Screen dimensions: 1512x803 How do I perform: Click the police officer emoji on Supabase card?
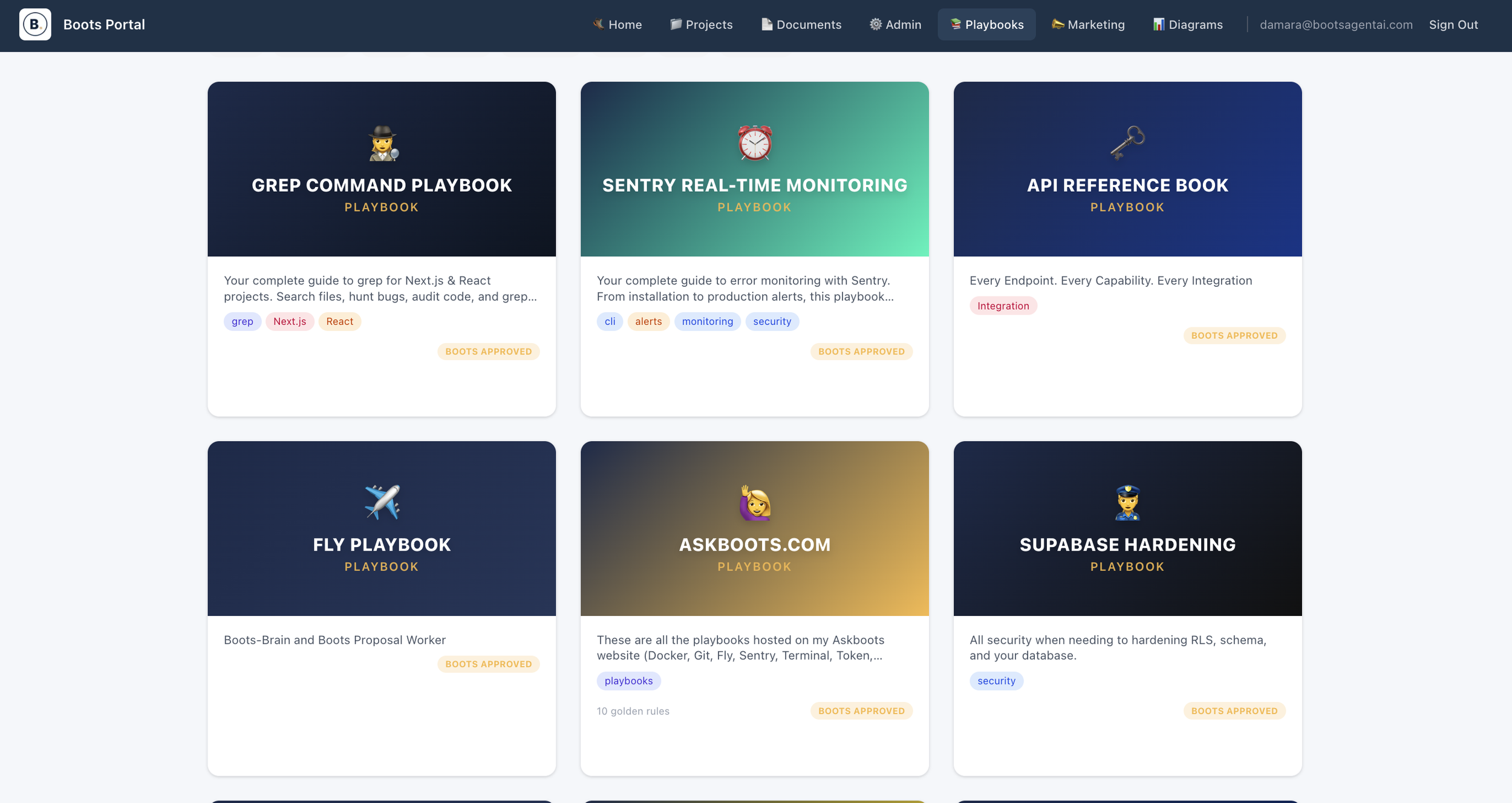[1127, 502]
